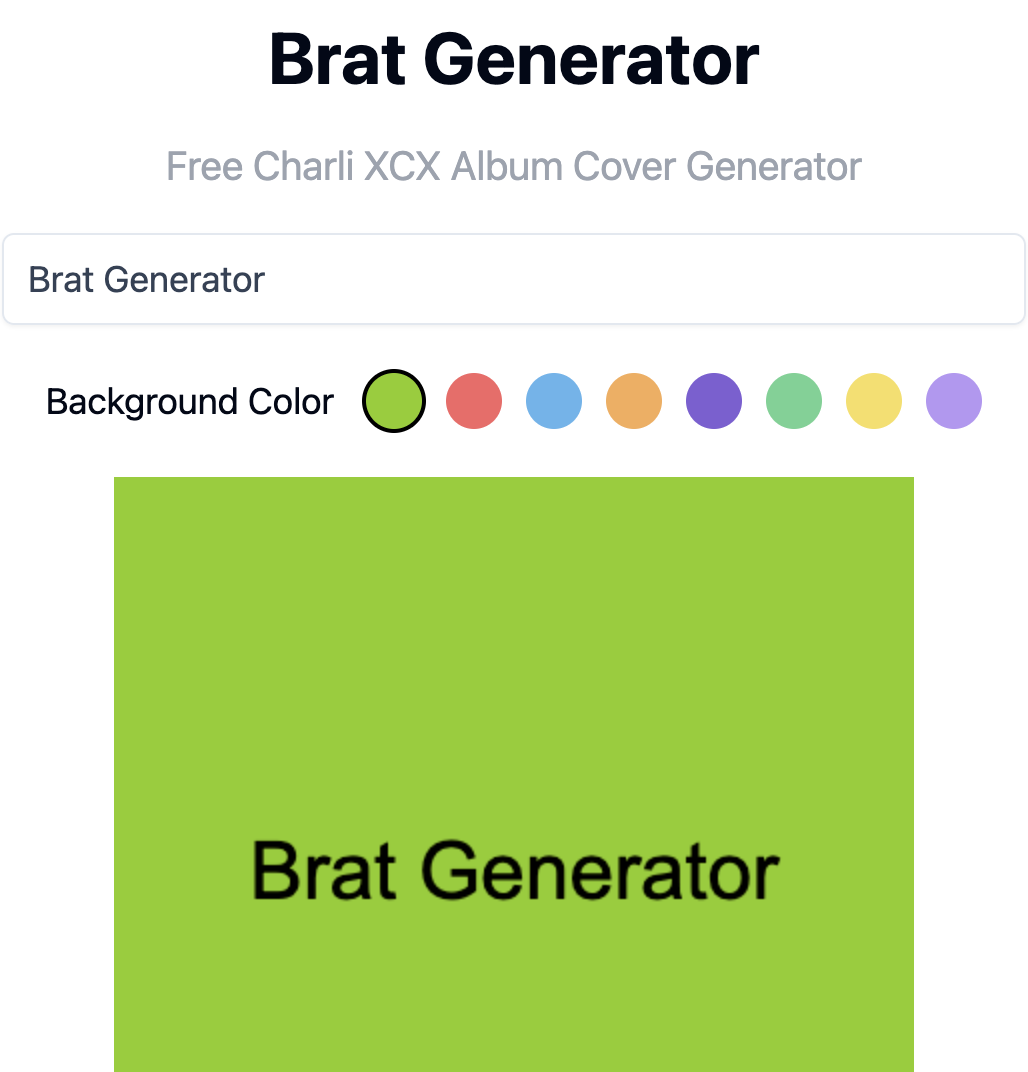Click the Brat Generator page heading
This screenshot has width=1028, height=1072.
(513, 60)
